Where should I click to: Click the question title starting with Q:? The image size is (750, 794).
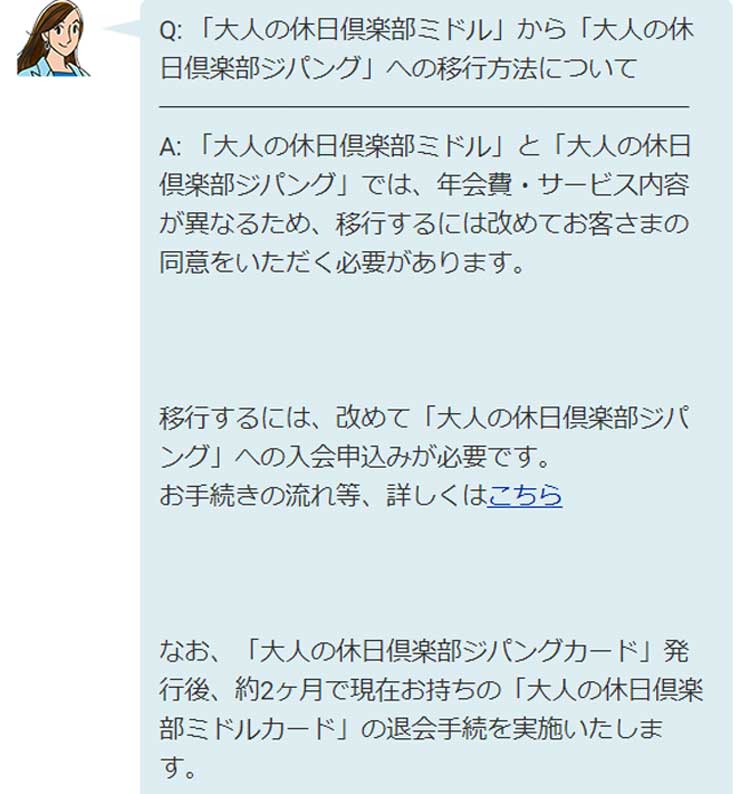(x=425, y=49)
